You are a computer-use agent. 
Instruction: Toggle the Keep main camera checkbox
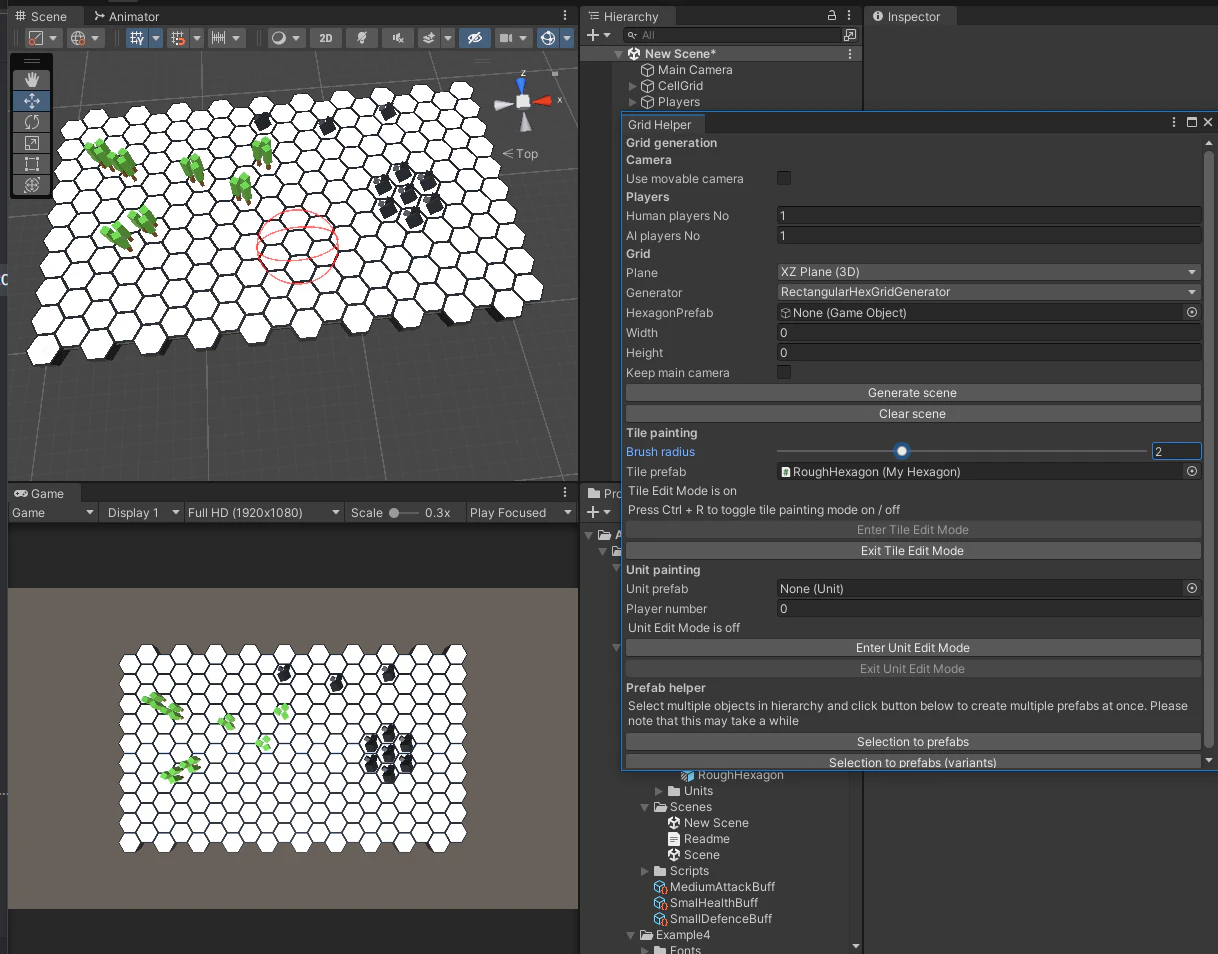click(x=784, y=372)
